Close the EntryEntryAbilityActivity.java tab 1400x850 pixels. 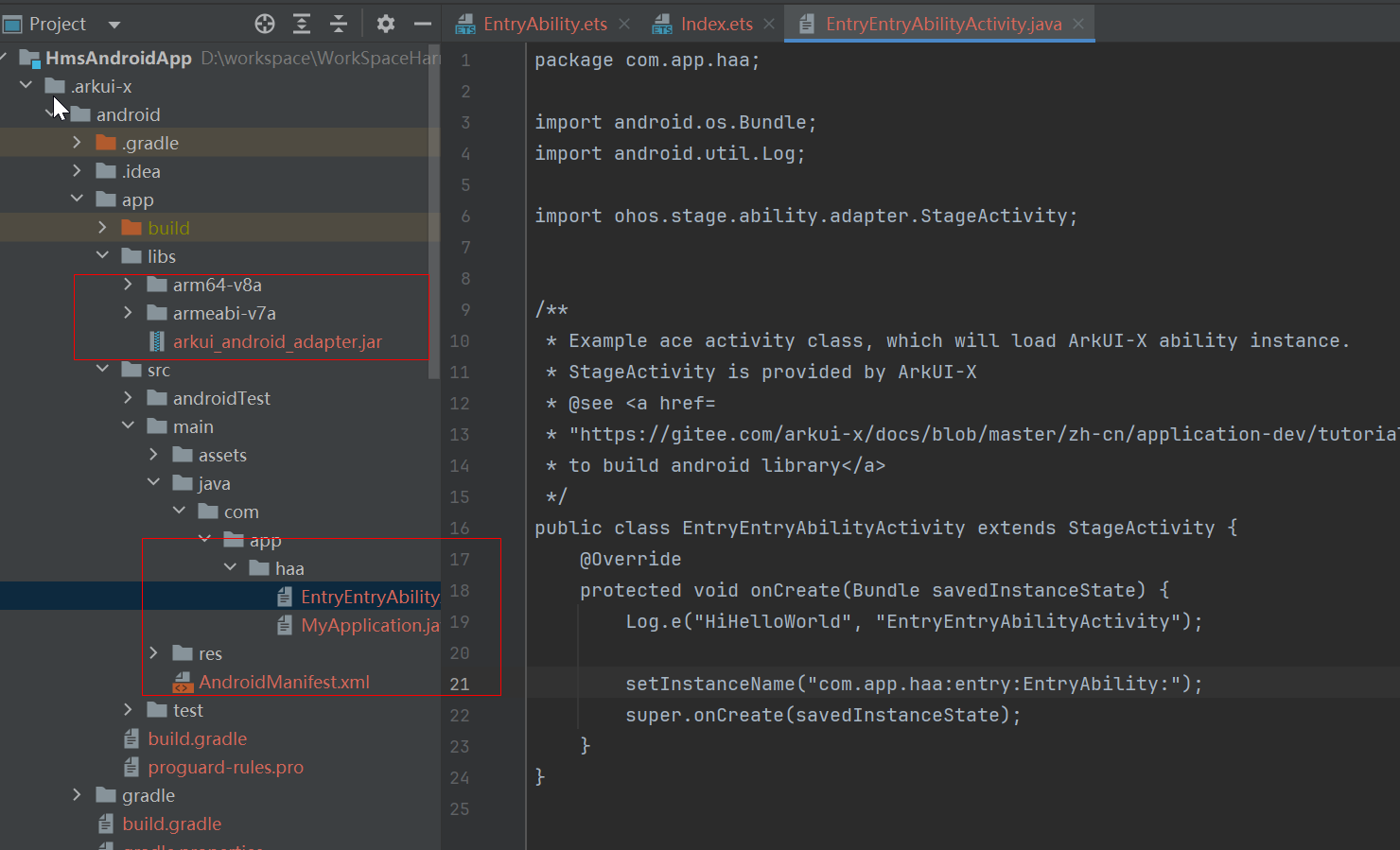click(1078, 24)
